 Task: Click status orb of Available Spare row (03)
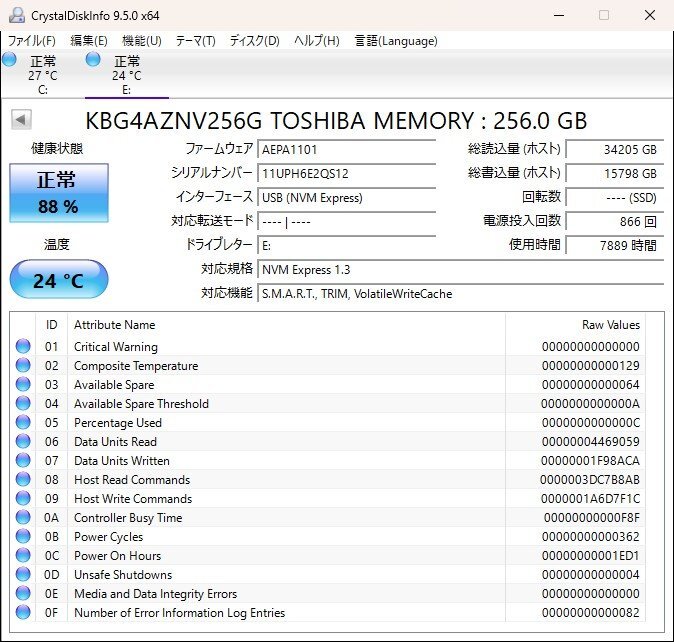coord(23,384)
